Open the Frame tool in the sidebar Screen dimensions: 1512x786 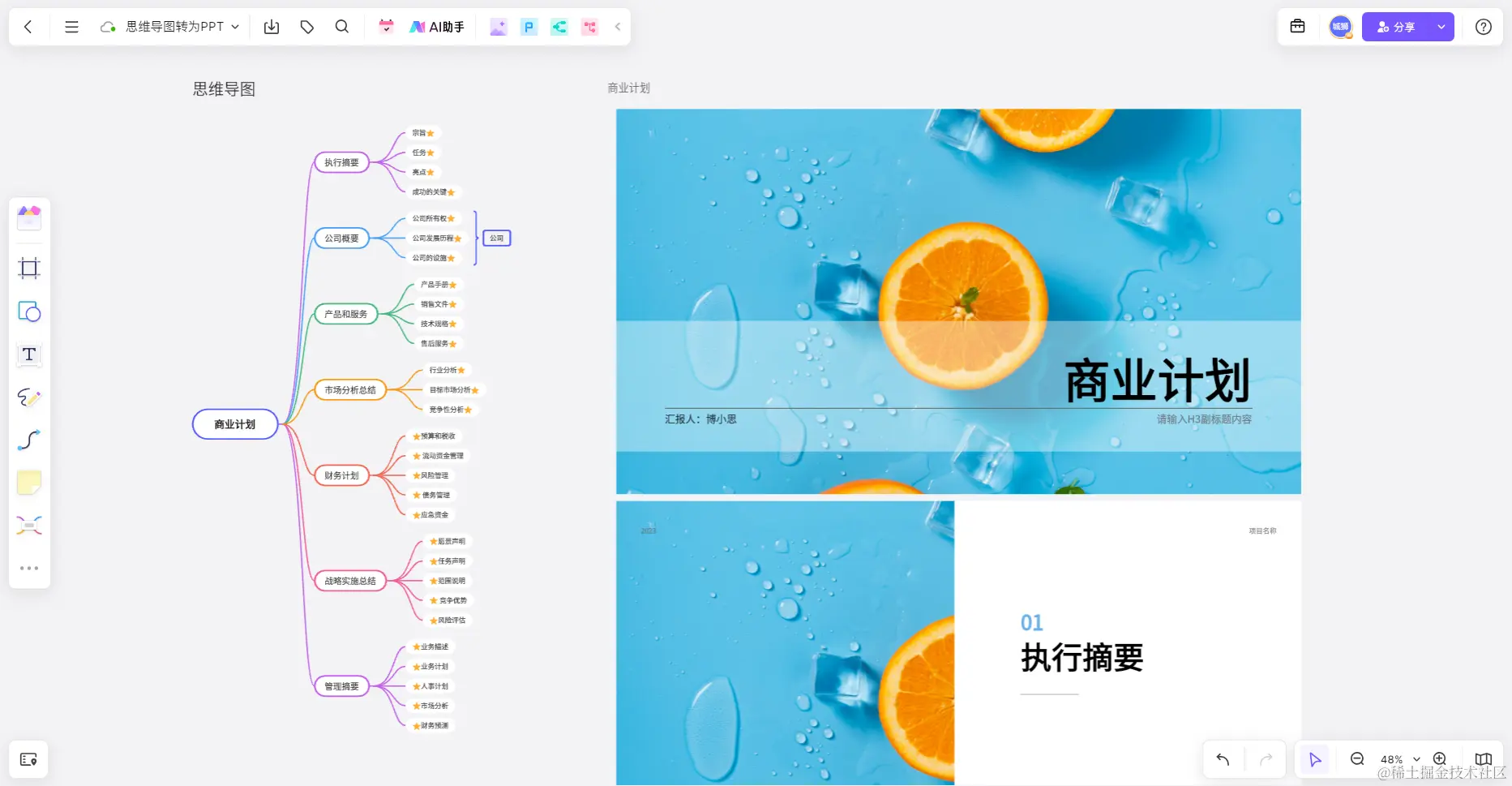[29, 268]
